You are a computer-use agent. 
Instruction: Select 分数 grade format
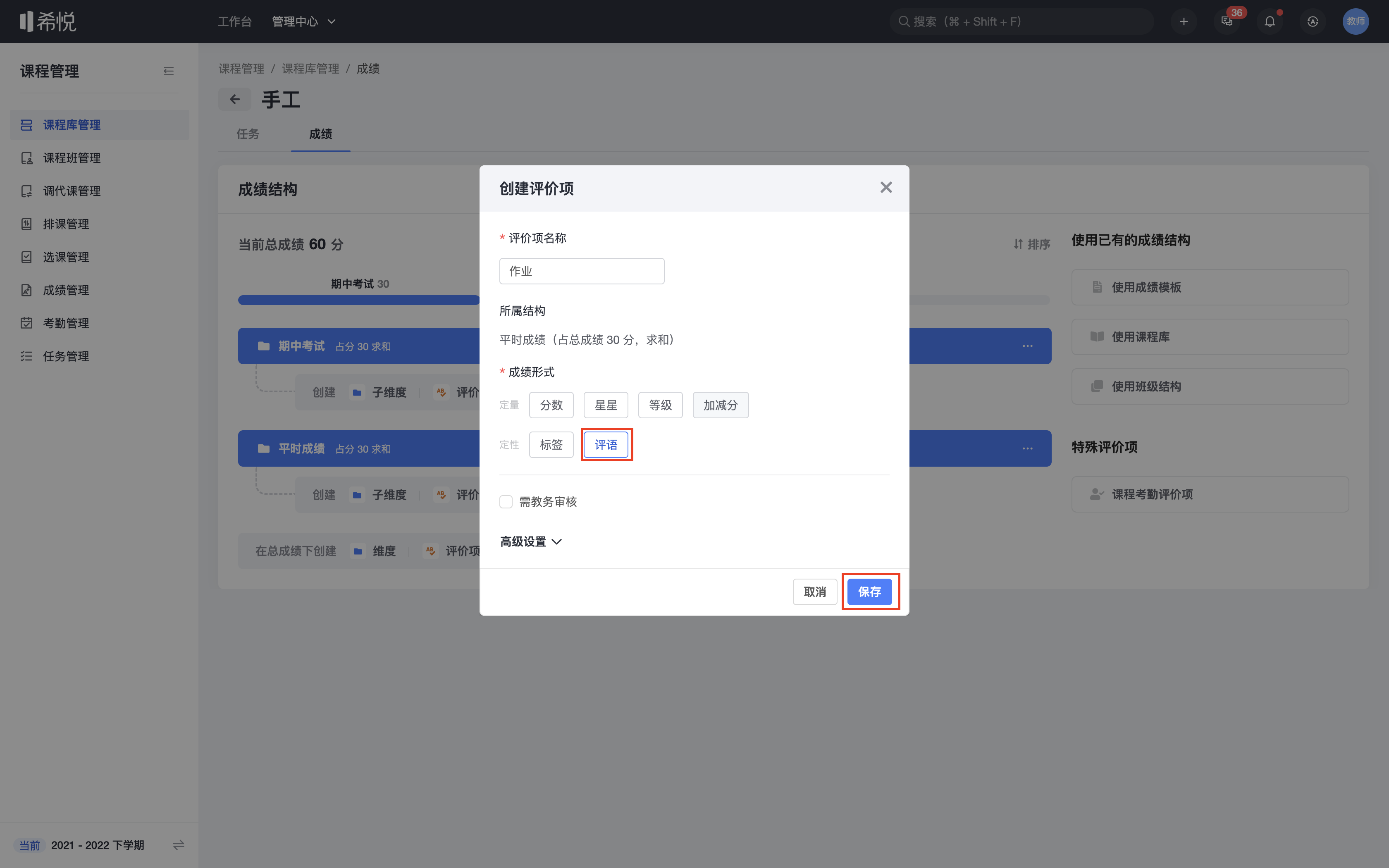[x=551, y=405]
